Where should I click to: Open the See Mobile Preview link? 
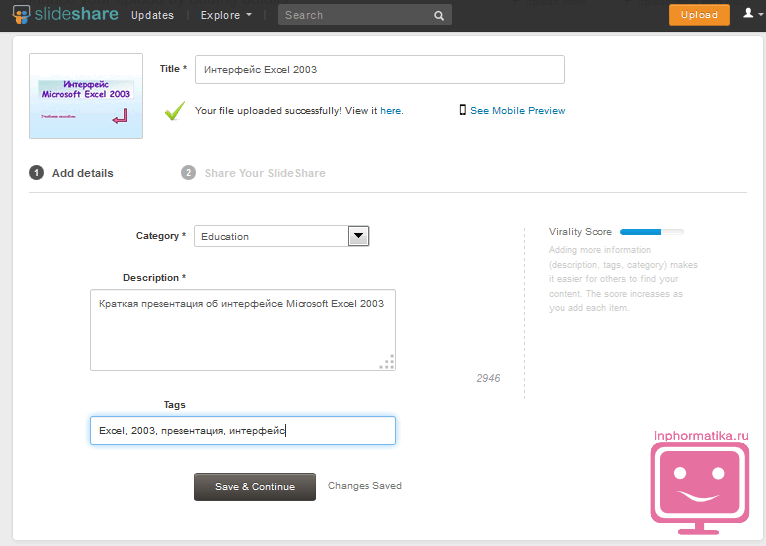pyautogui.click(x=517, y=111)
